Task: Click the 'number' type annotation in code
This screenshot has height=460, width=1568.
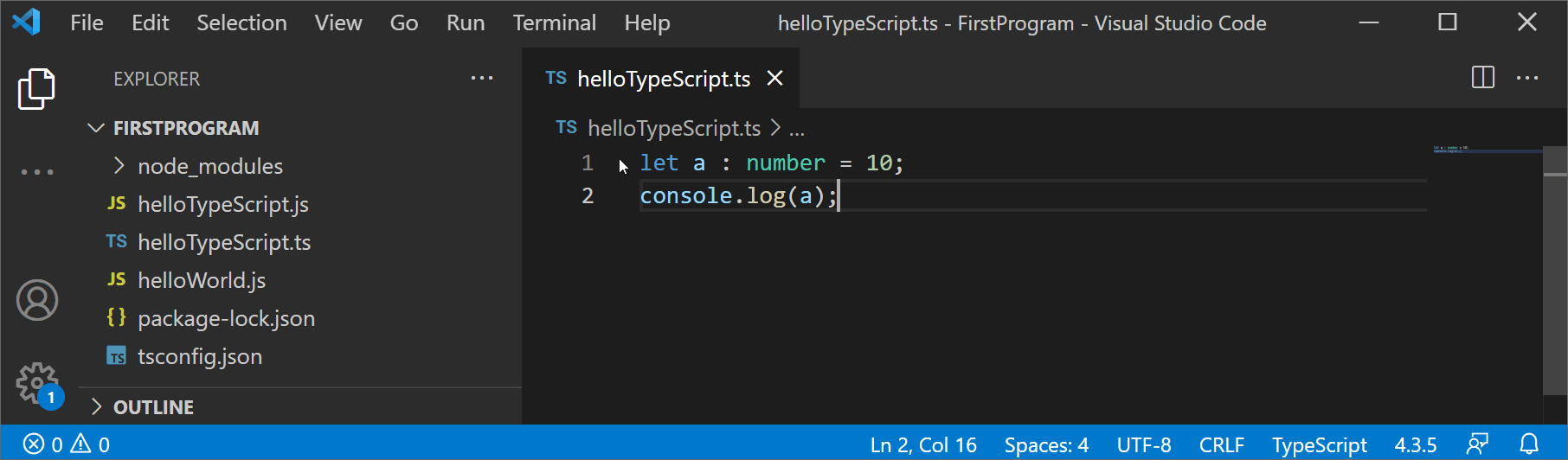Action: pos(786,163)
